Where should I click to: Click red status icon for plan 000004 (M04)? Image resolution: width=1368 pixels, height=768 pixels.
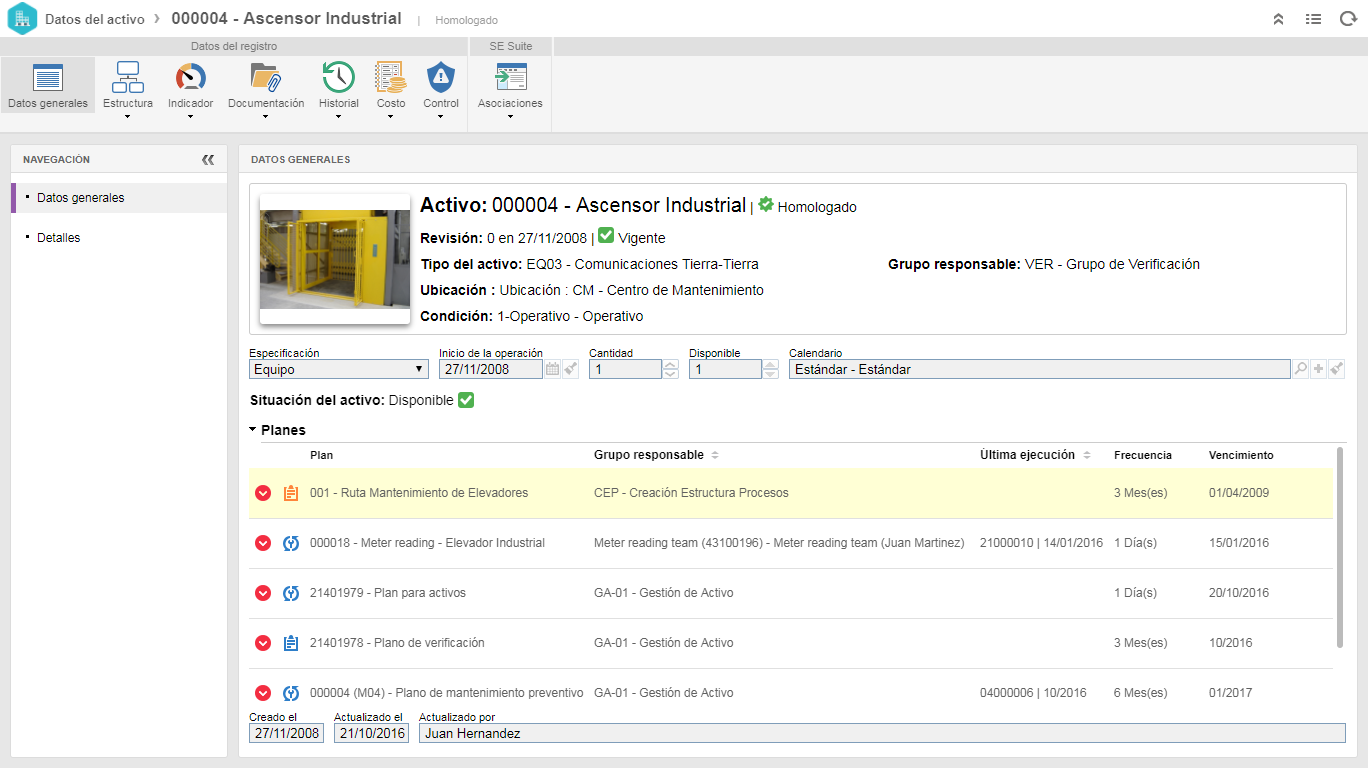(x=263, y=693)
